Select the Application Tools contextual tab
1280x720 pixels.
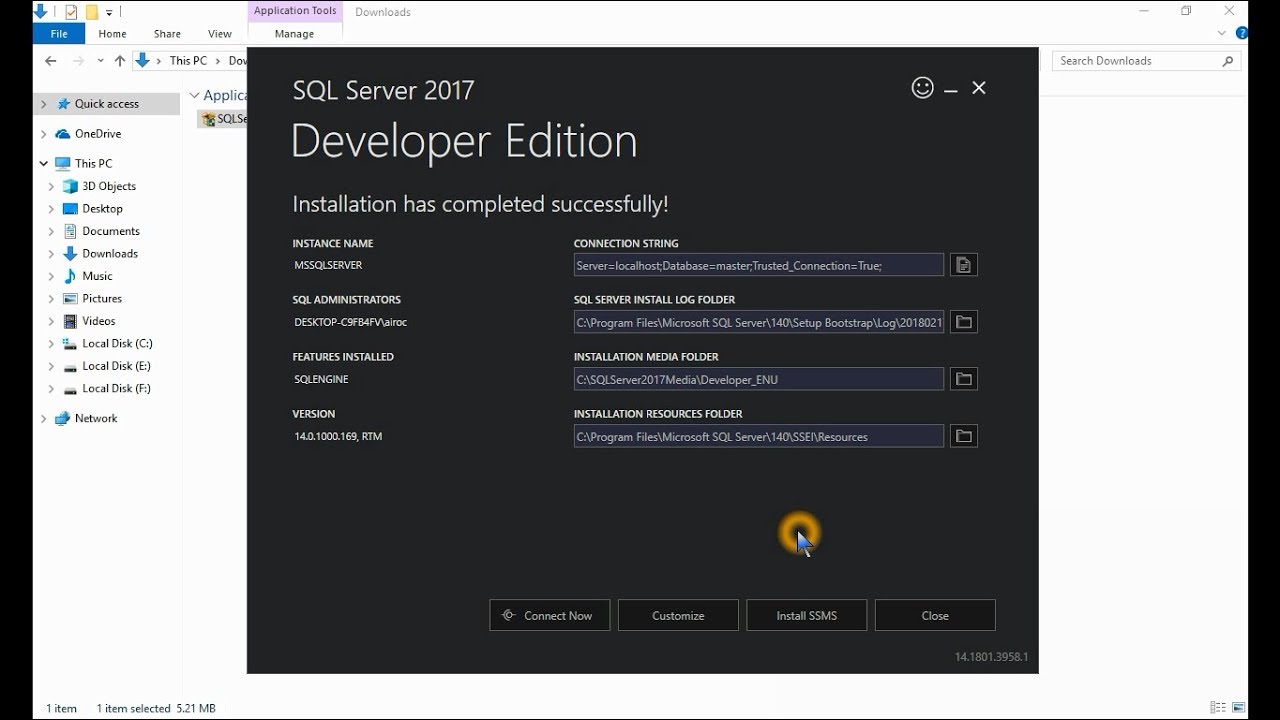294,11
